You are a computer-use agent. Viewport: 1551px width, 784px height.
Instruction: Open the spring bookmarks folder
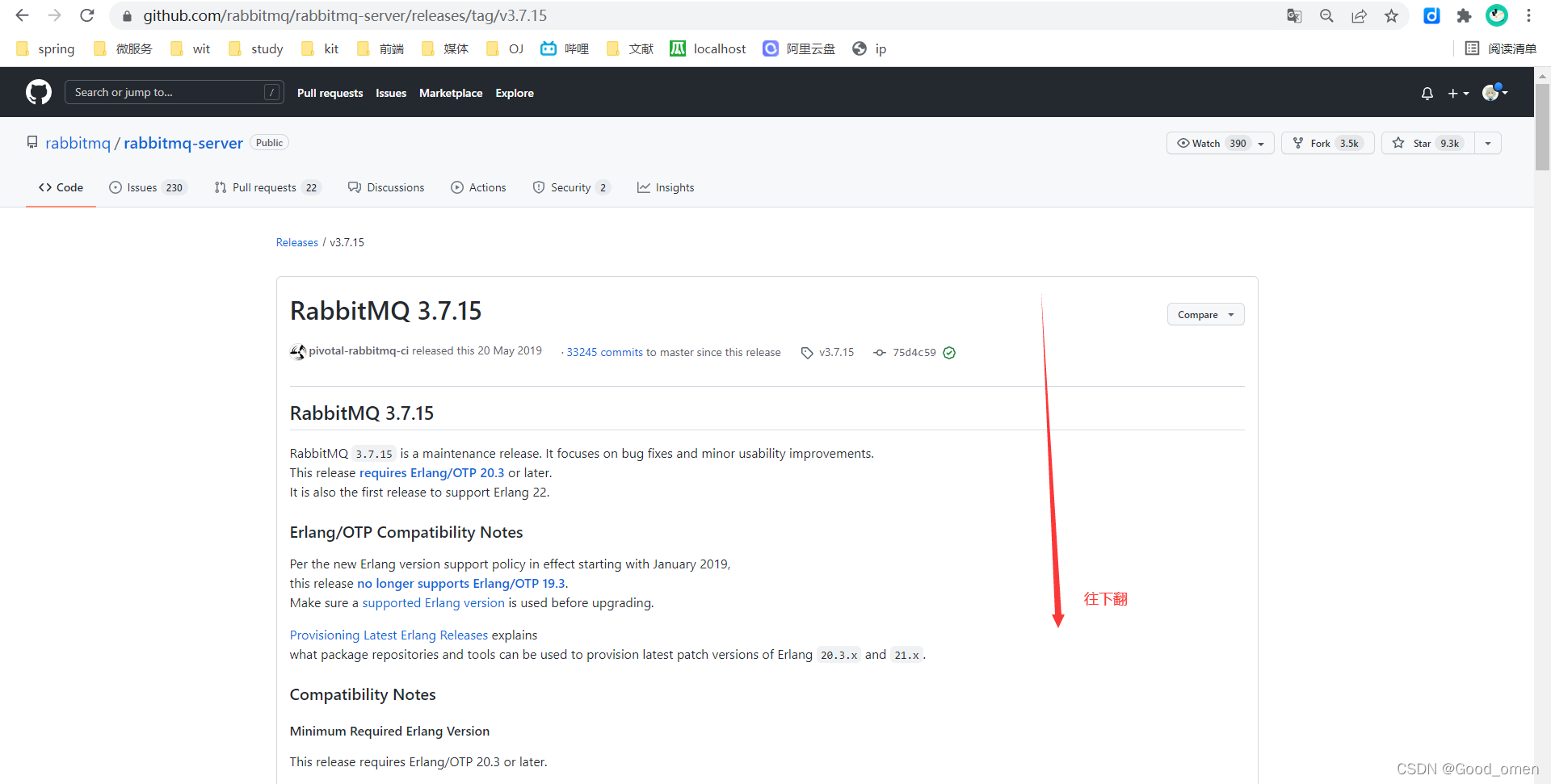45,48
